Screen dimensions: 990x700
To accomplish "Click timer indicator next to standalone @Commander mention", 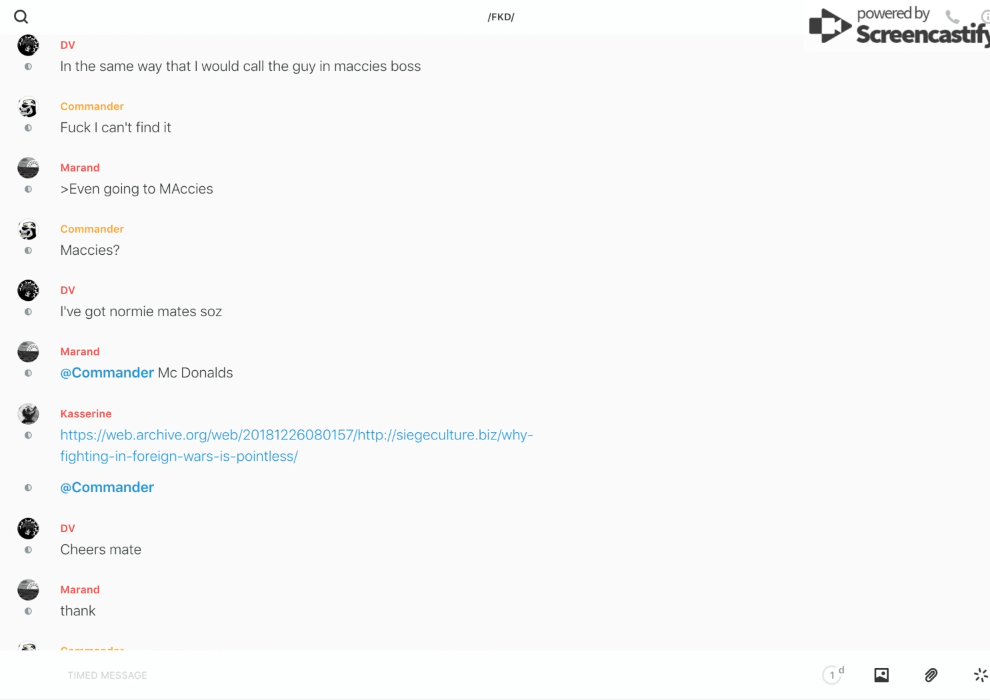I will click(x=28, y=488).
